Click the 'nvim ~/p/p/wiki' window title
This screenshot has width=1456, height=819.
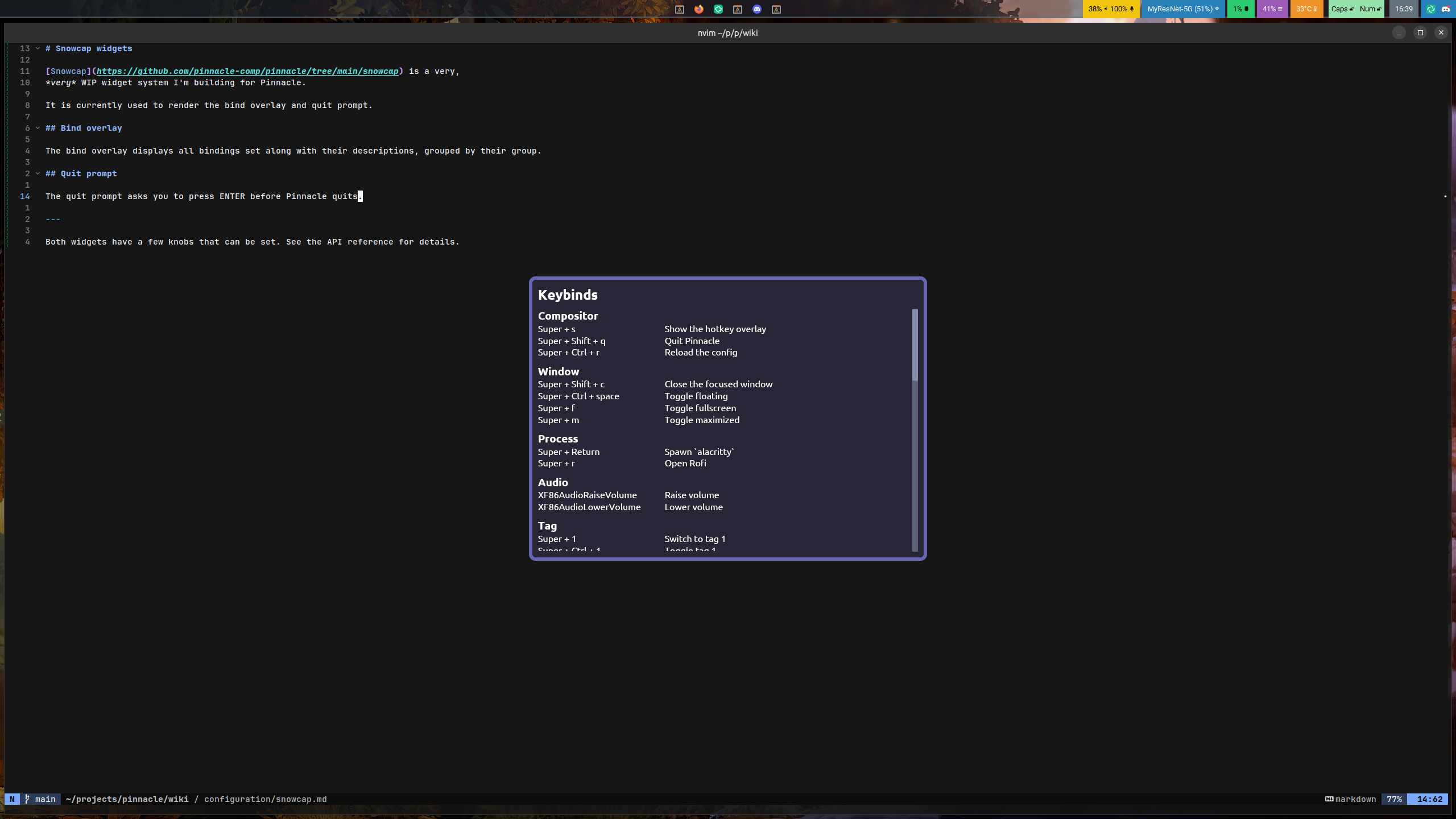(727, 32)
